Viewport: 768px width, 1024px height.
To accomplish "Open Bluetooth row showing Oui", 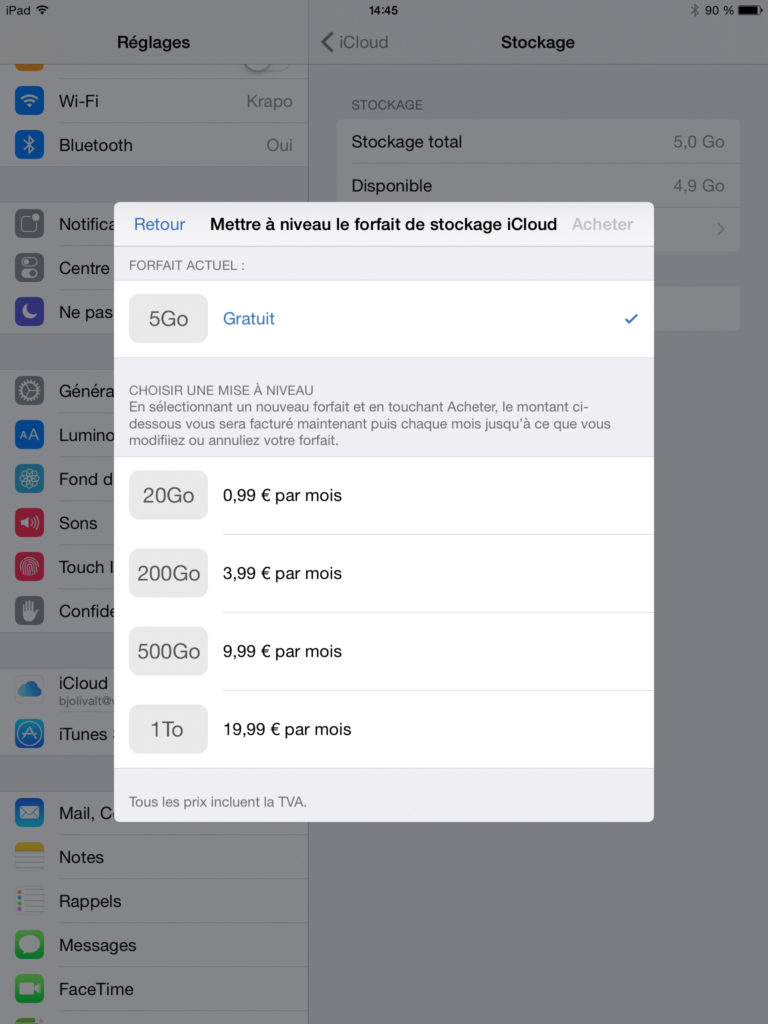I will pos(153,145).
